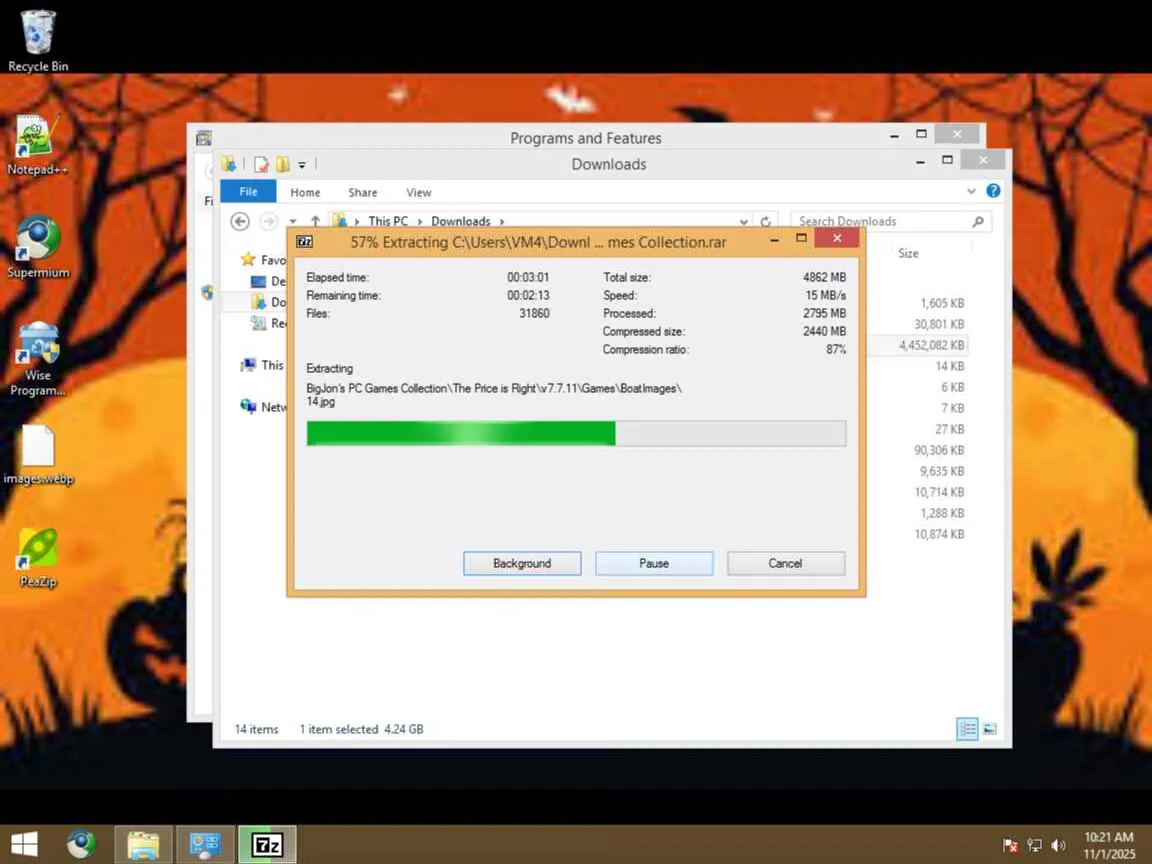This screenshot has width=1152, height=864.
Task: Click This PC in the address bar
Action: click(x=388, y=221)
